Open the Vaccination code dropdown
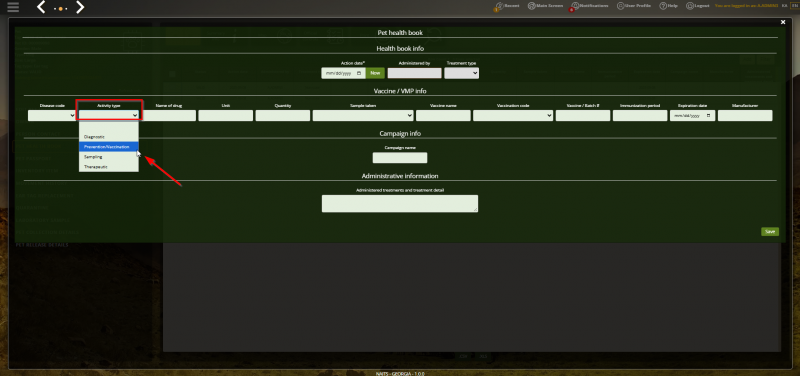 pos(513,116)
